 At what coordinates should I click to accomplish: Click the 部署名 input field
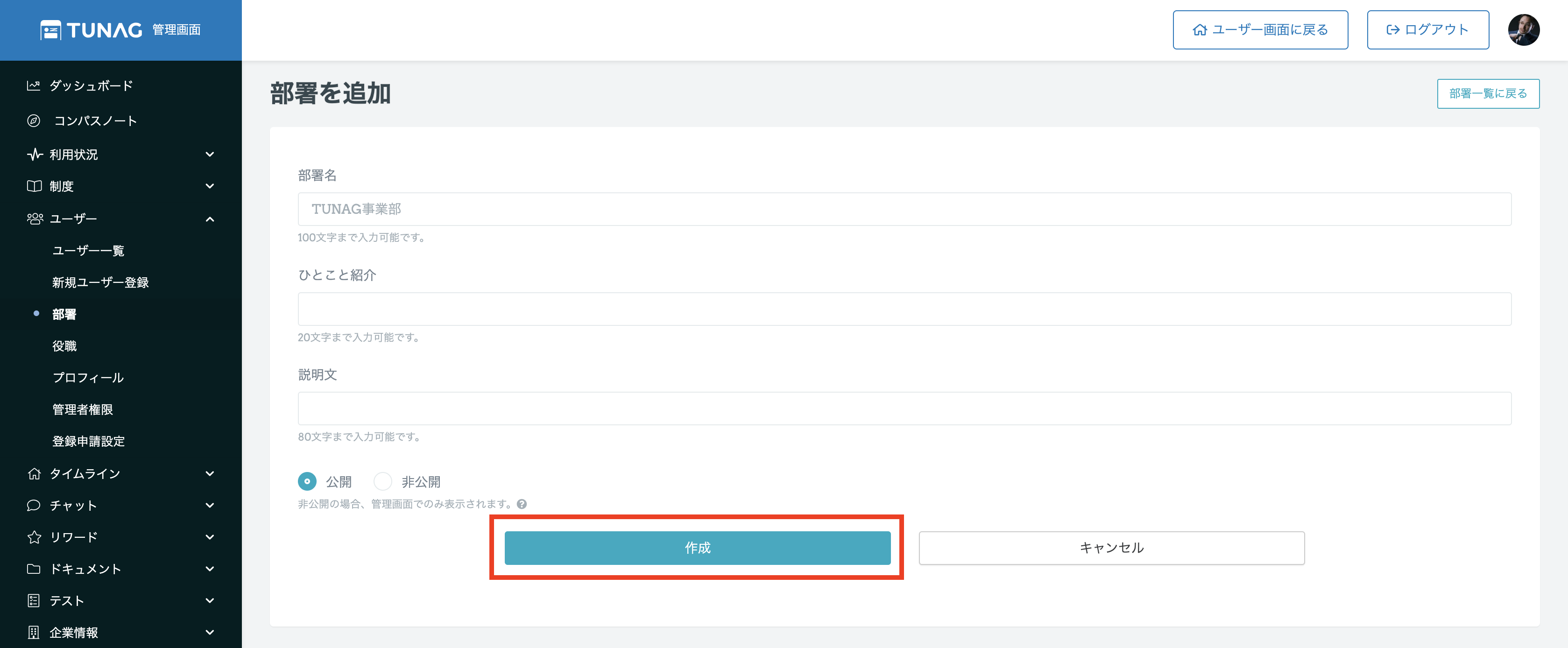pos(904,209)
